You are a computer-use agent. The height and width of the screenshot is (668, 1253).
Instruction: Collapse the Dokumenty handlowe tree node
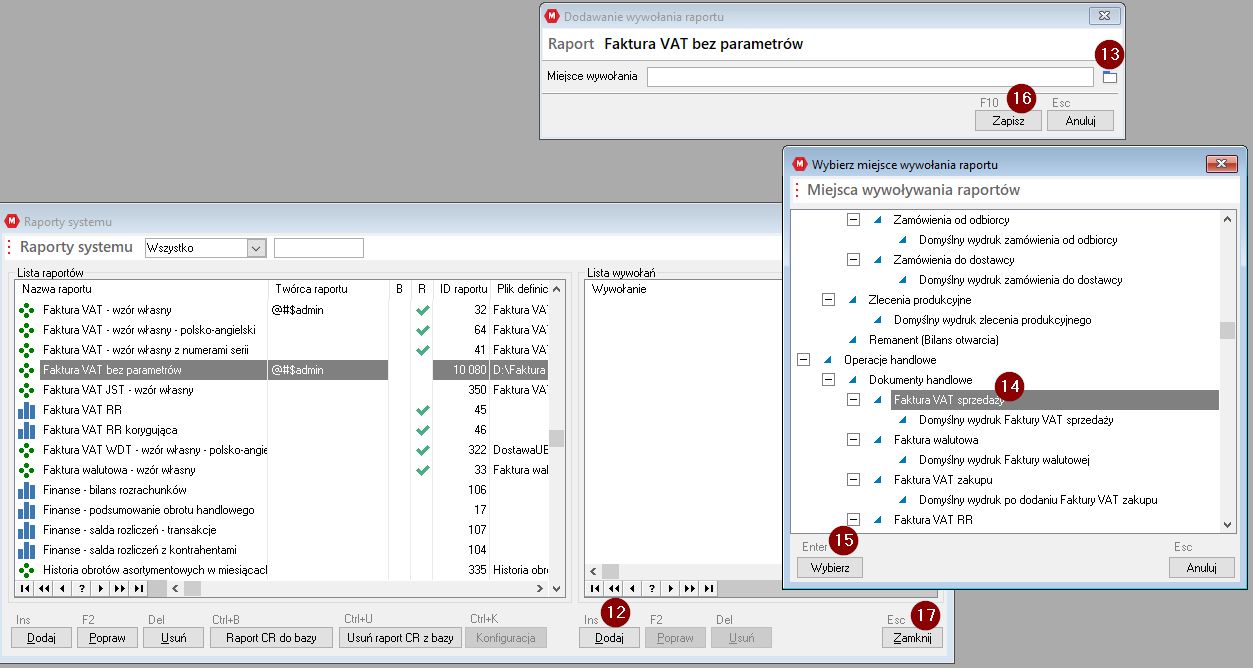(828, 380)
